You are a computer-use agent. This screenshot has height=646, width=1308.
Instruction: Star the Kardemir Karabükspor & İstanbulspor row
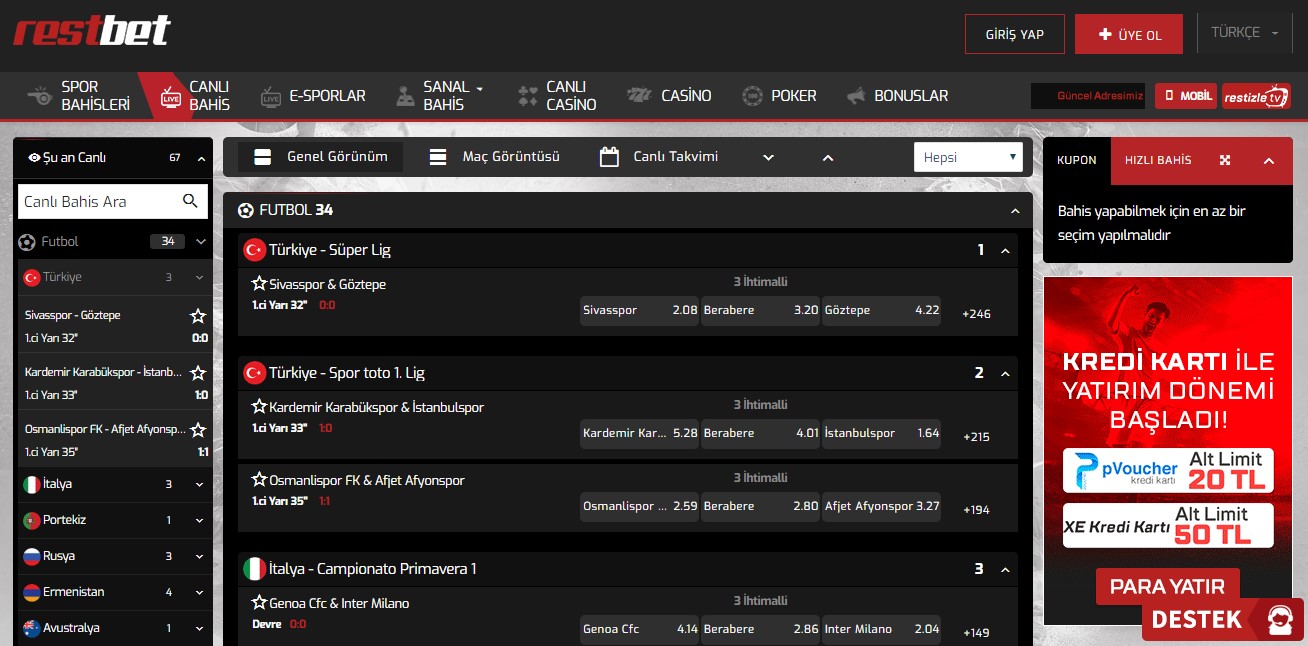coord(259,407)
